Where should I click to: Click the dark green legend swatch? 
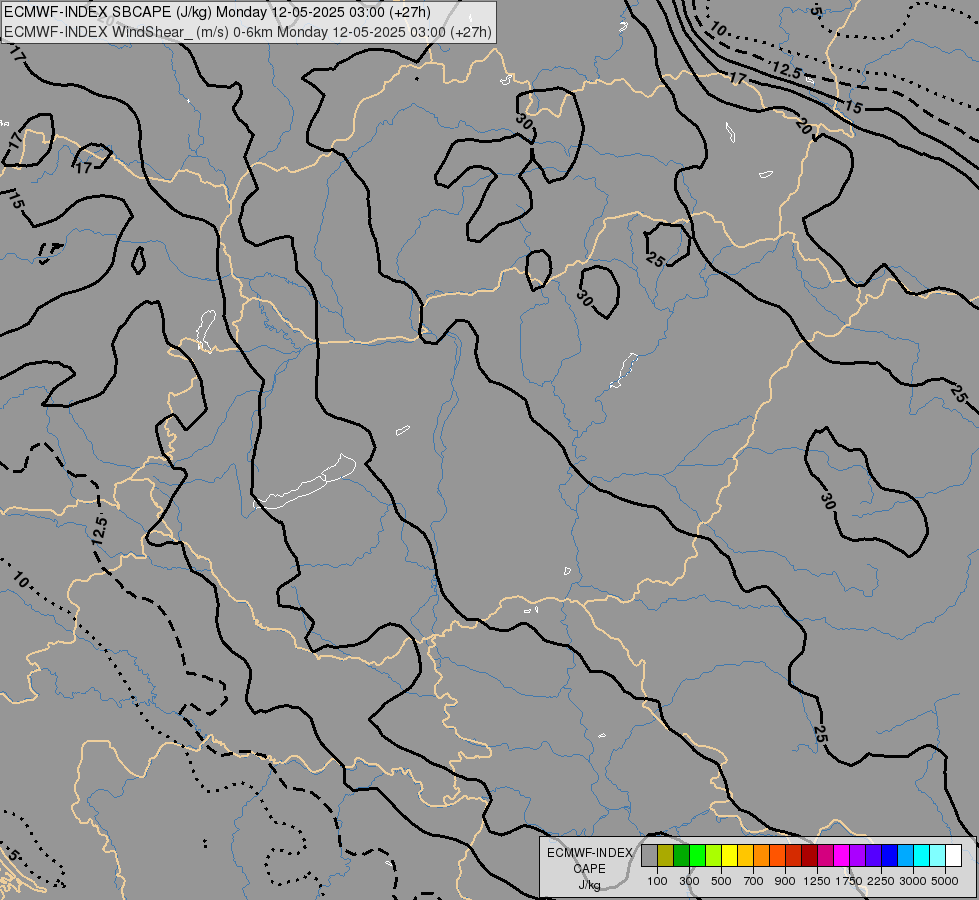(x=681, y=856)
